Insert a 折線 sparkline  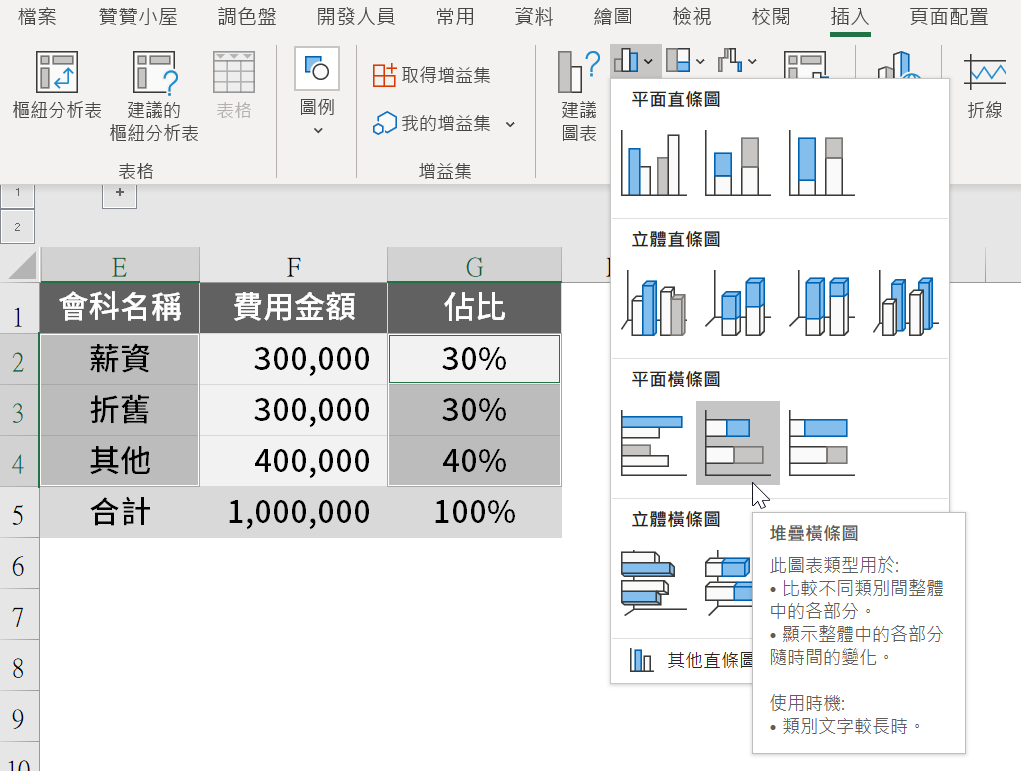coord(985,85)
